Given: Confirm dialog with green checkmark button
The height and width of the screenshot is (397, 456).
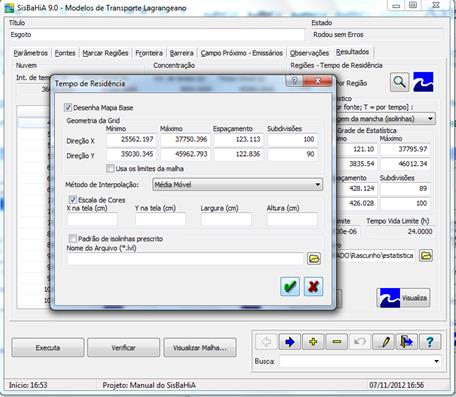Looking at the screenshot, I should click(290, 286).
